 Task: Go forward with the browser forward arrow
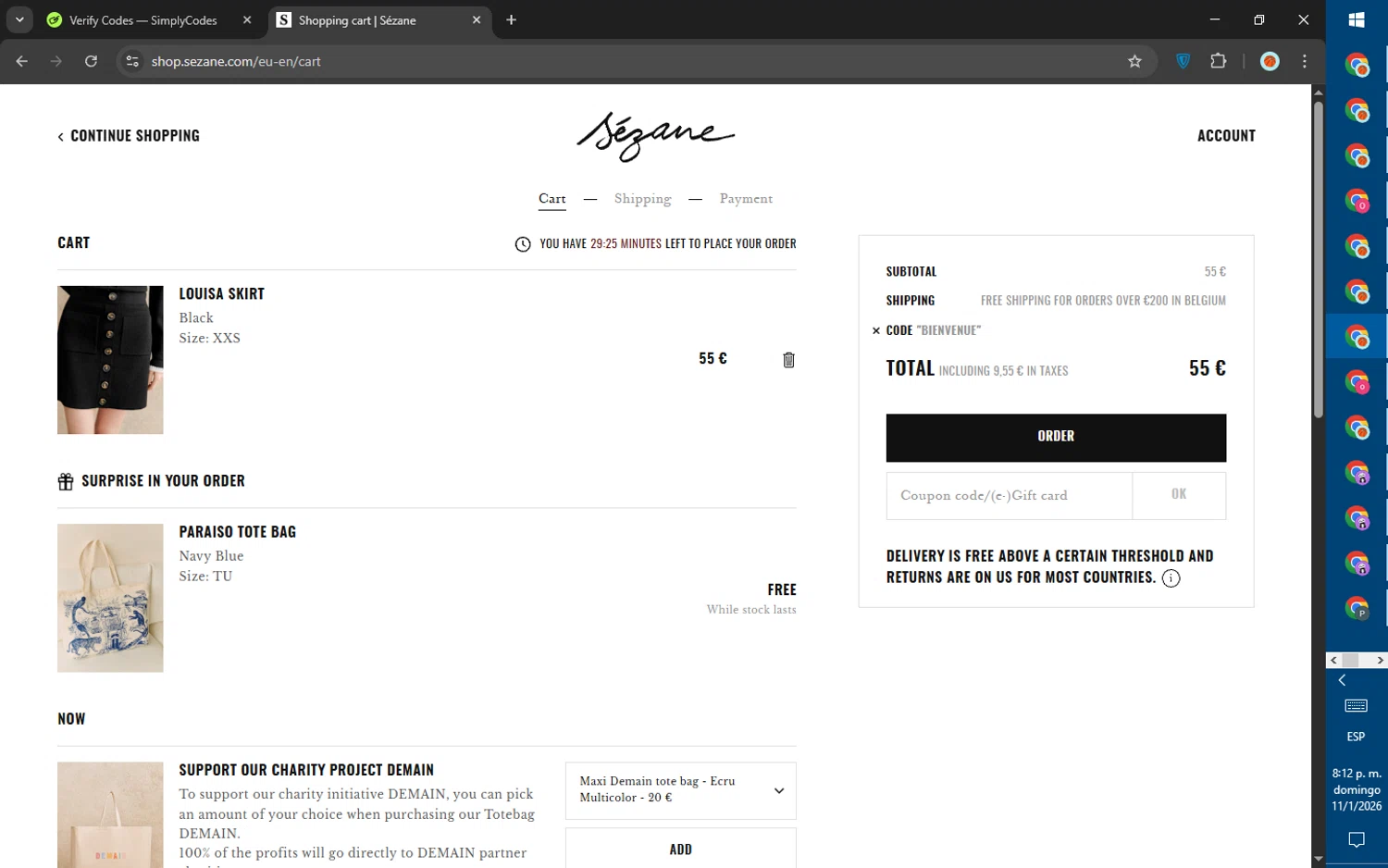point(56,61)
